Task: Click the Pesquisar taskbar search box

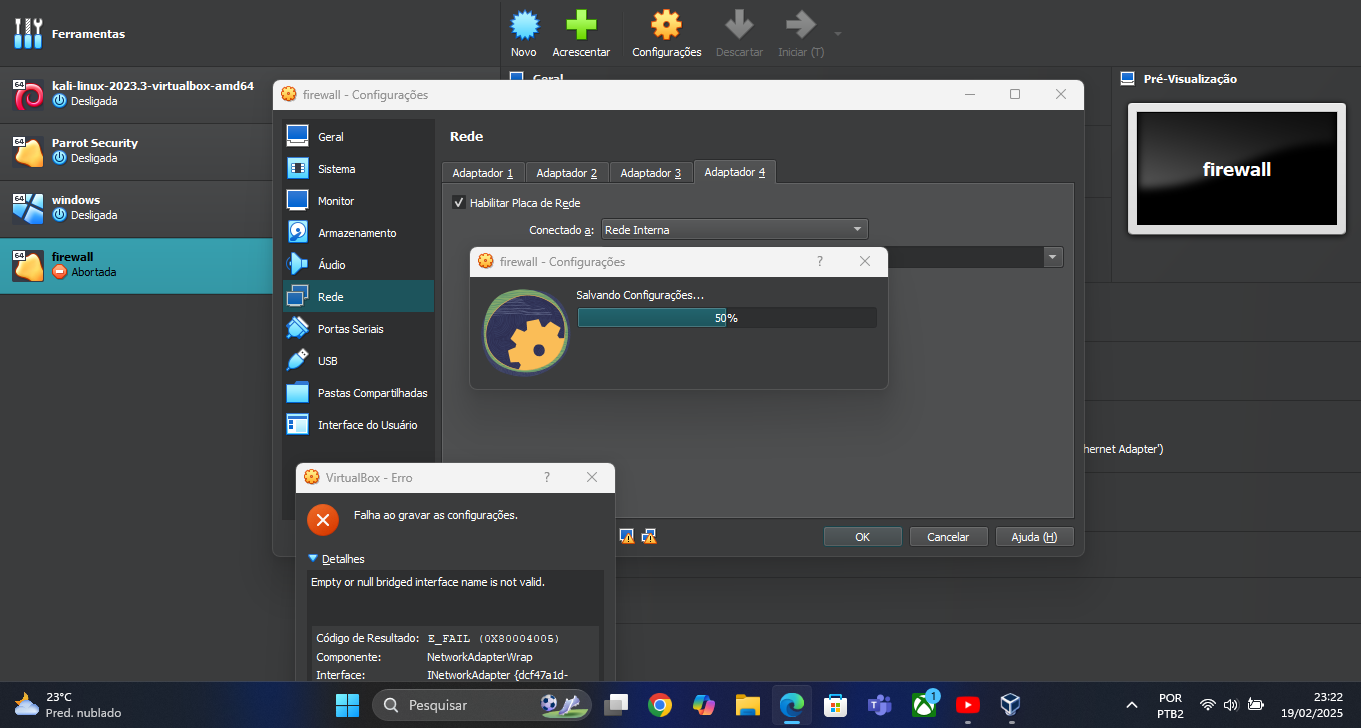Action: tap(483, 705)
